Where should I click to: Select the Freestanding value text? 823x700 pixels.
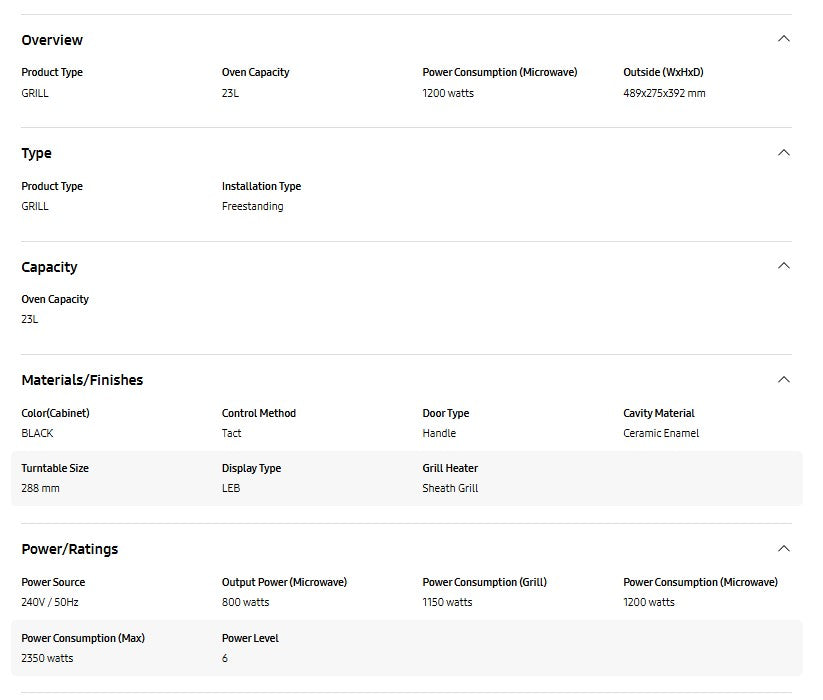point(252,206)
